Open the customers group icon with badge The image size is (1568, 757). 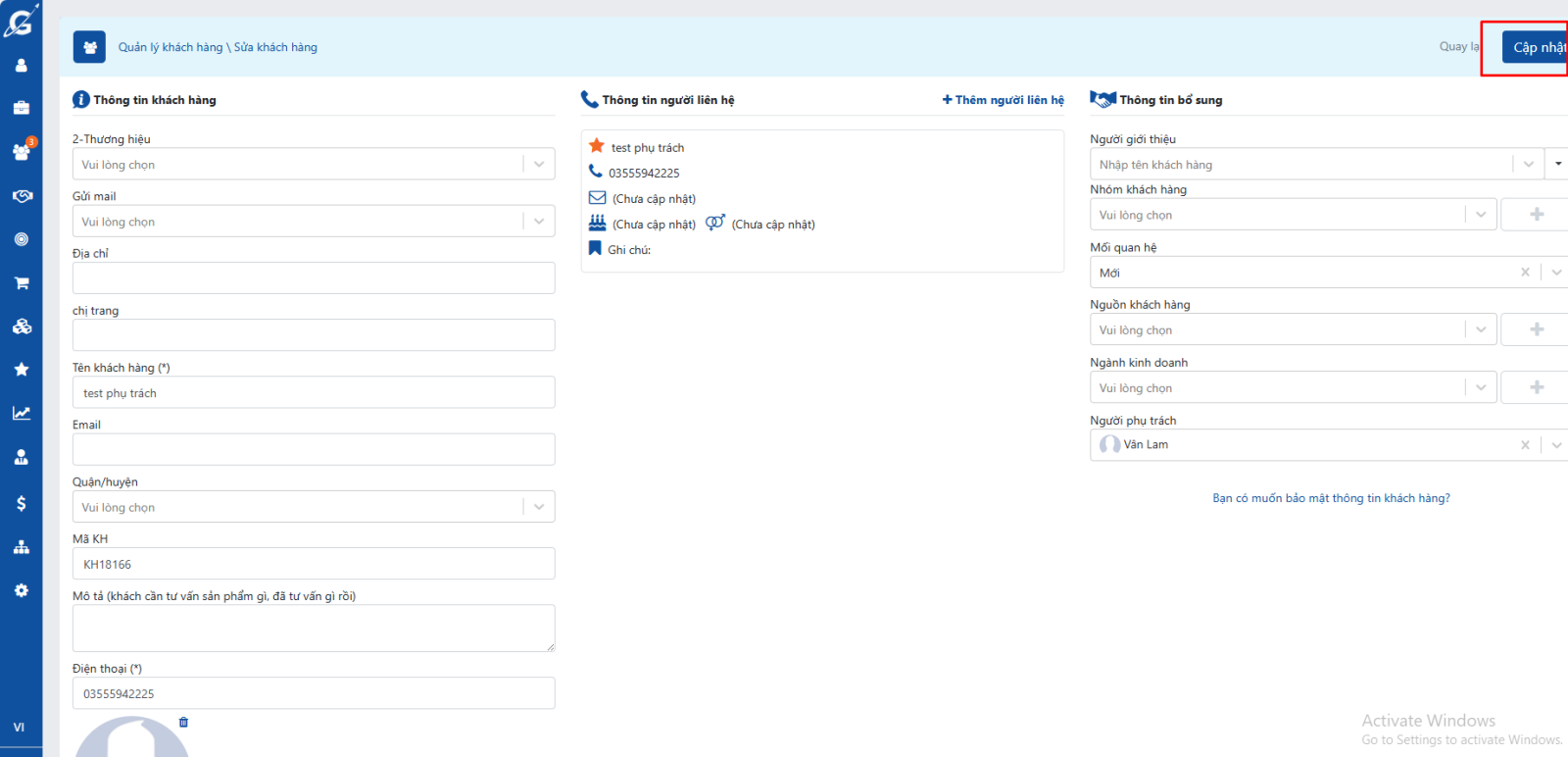coord(21,152)
